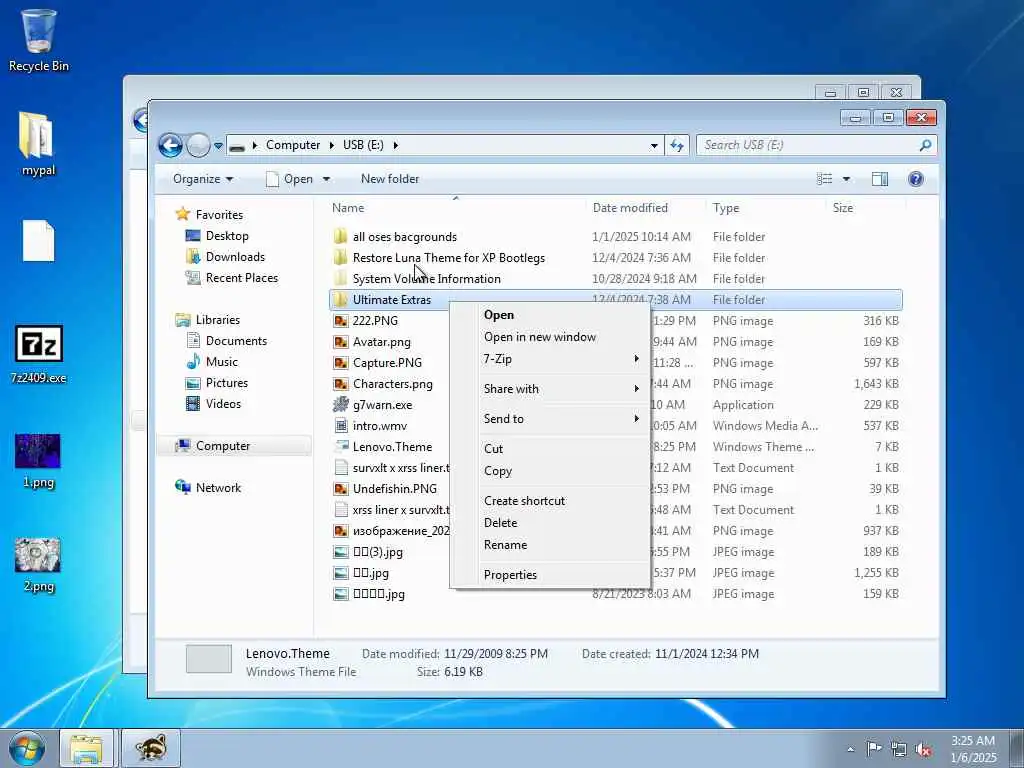This screenshot has height=768, width=1024.
Task: Click the Computer breadcrumb segment
Action: pyautogui.click(x=293, y=145)
